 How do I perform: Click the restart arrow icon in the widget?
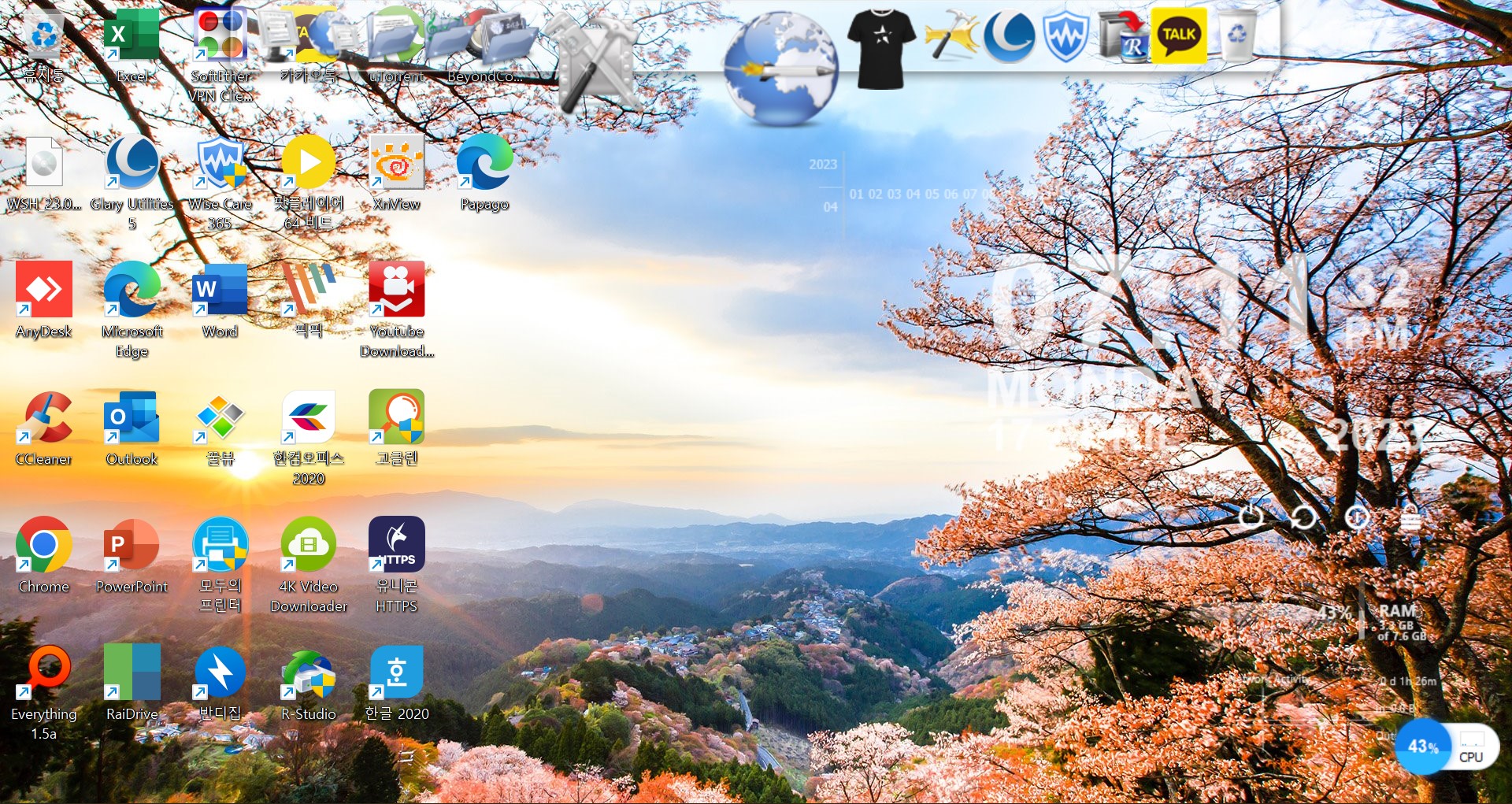coord(1303,517)
